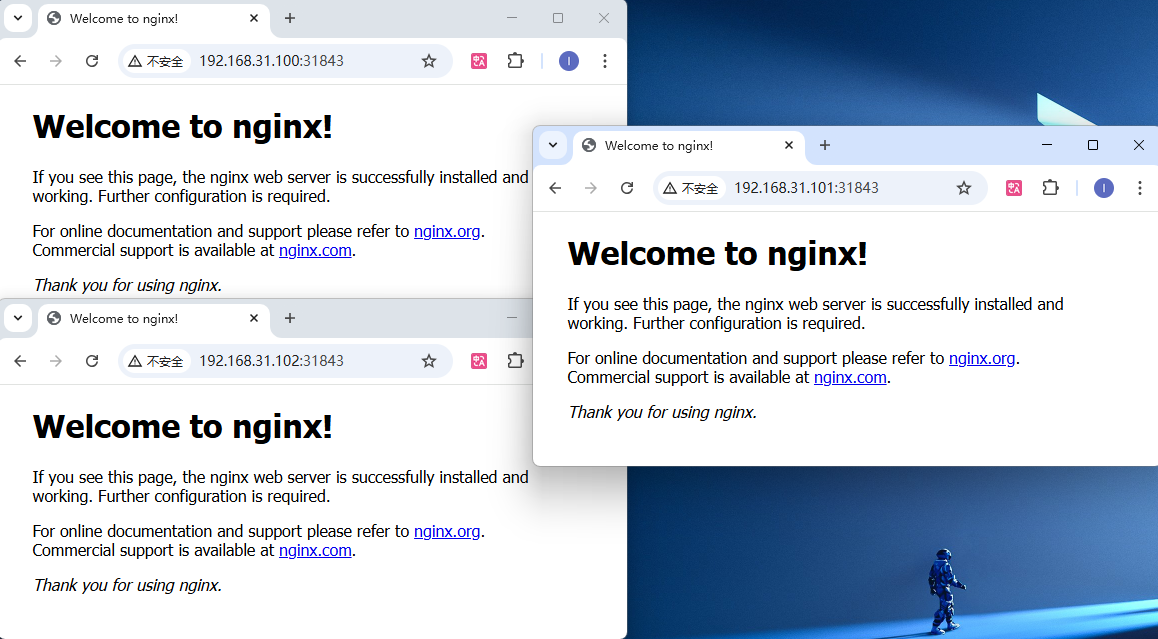The height and width of the screenshot is (639, 1158).
Task: Select the Welcome to nginx tab in 192.168.31.101 window
Action: click(687, 146)
